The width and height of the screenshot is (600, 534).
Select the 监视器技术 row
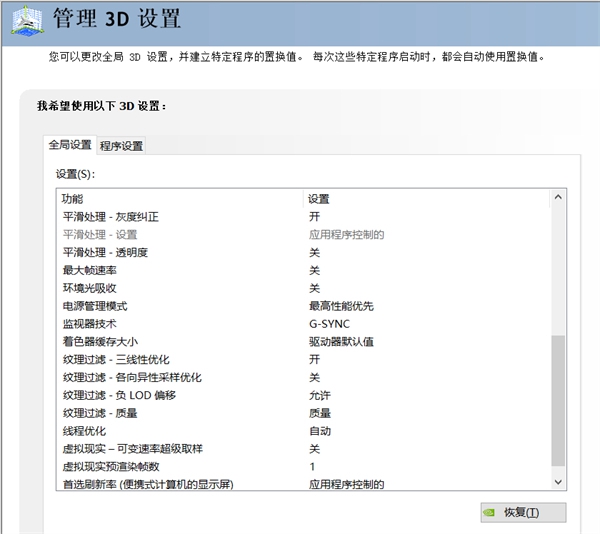point(304,324)
